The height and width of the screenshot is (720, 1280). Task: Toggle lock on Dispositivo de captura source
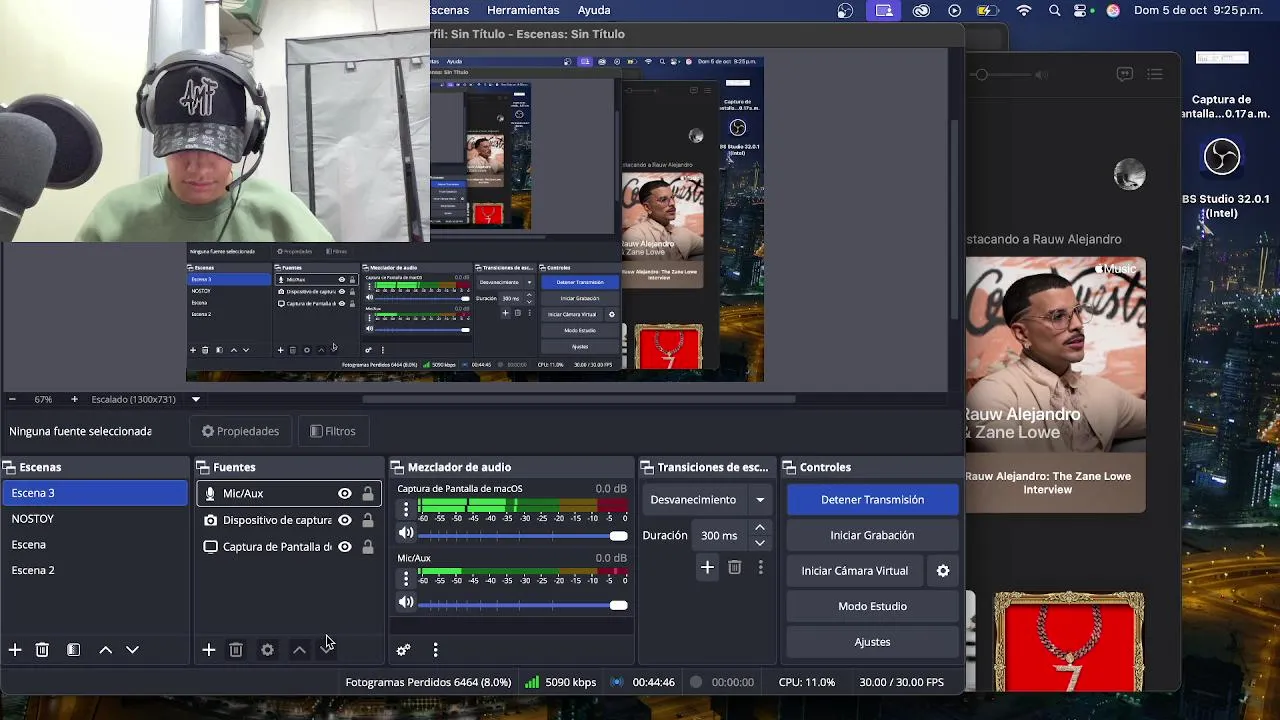[x=368, y=520]
